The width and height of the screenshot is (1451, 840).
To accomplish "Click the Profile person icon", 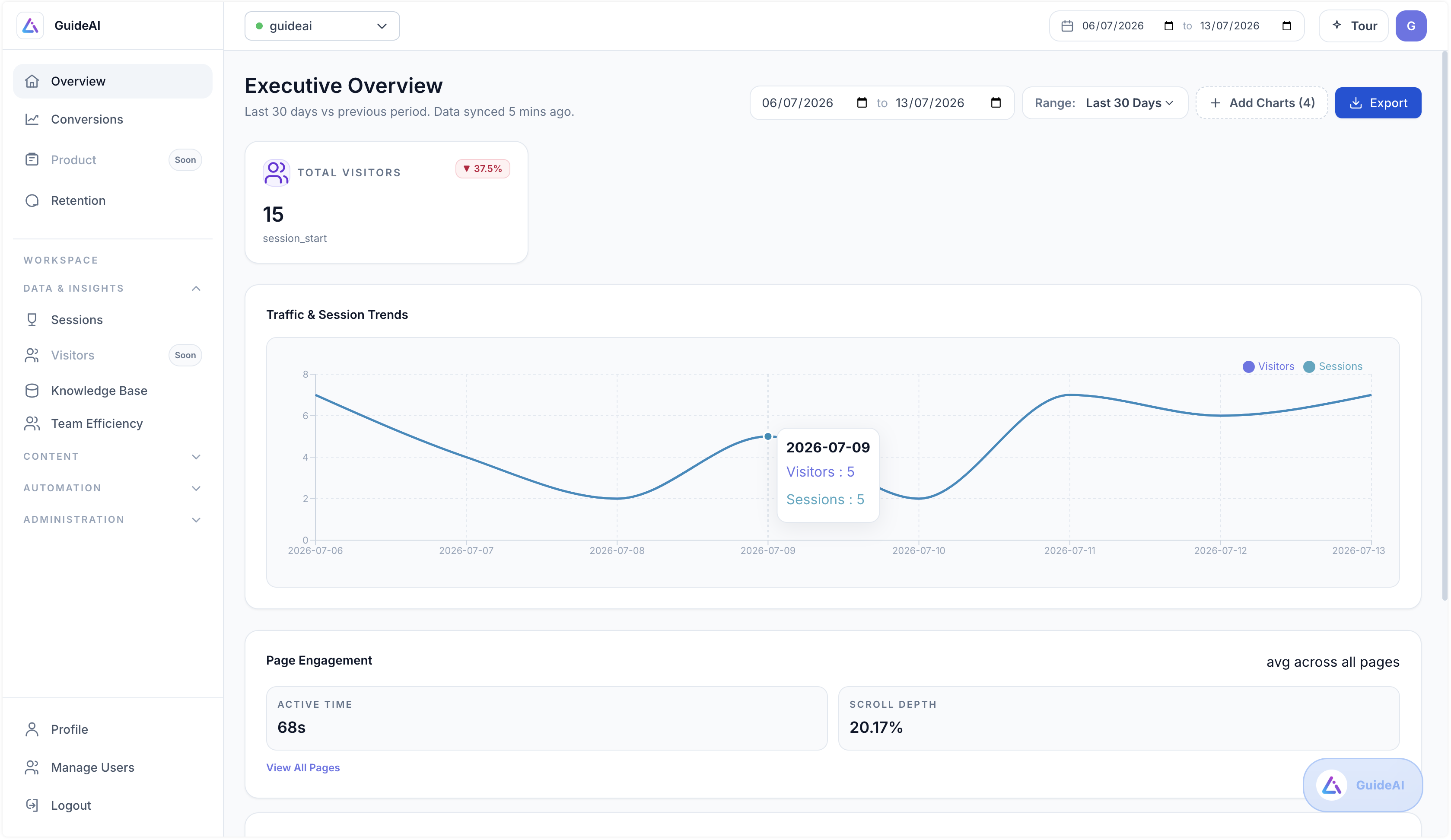I will pyautogui.click(x=32, y=729).
